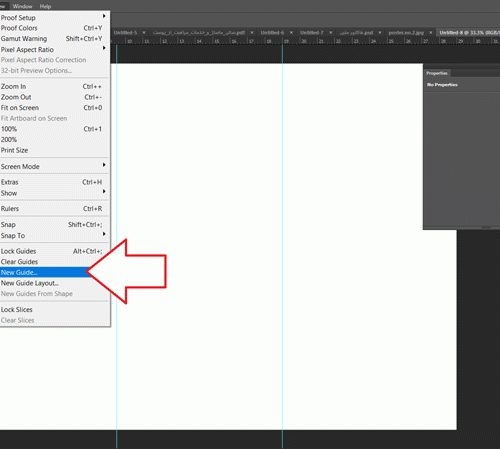
Task: Toggle Extras in the View menu
Action: point(55,182)
